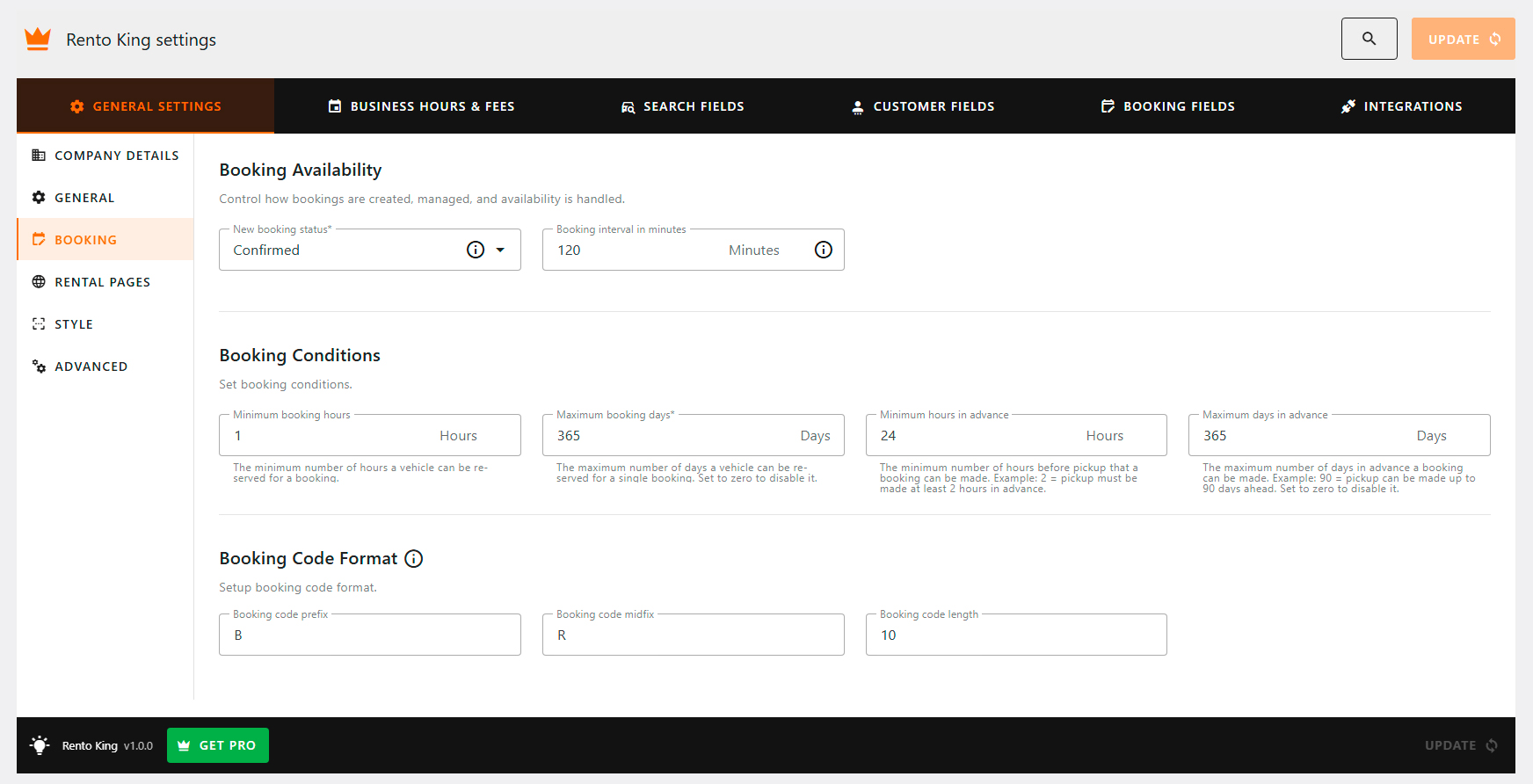The height and width of the screenshot is (784, 1533).
Task: Click the gear icon in General Settings tab
Action: 77,106
